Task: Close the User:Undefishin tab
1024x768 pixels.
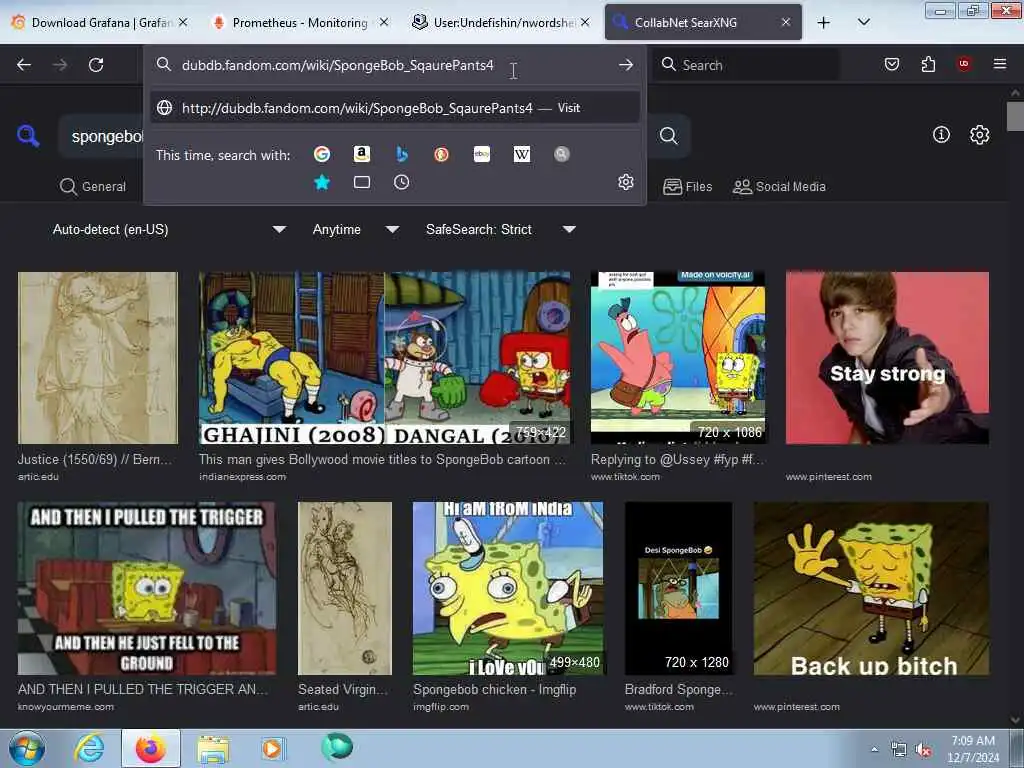Action: click(585, 22)
